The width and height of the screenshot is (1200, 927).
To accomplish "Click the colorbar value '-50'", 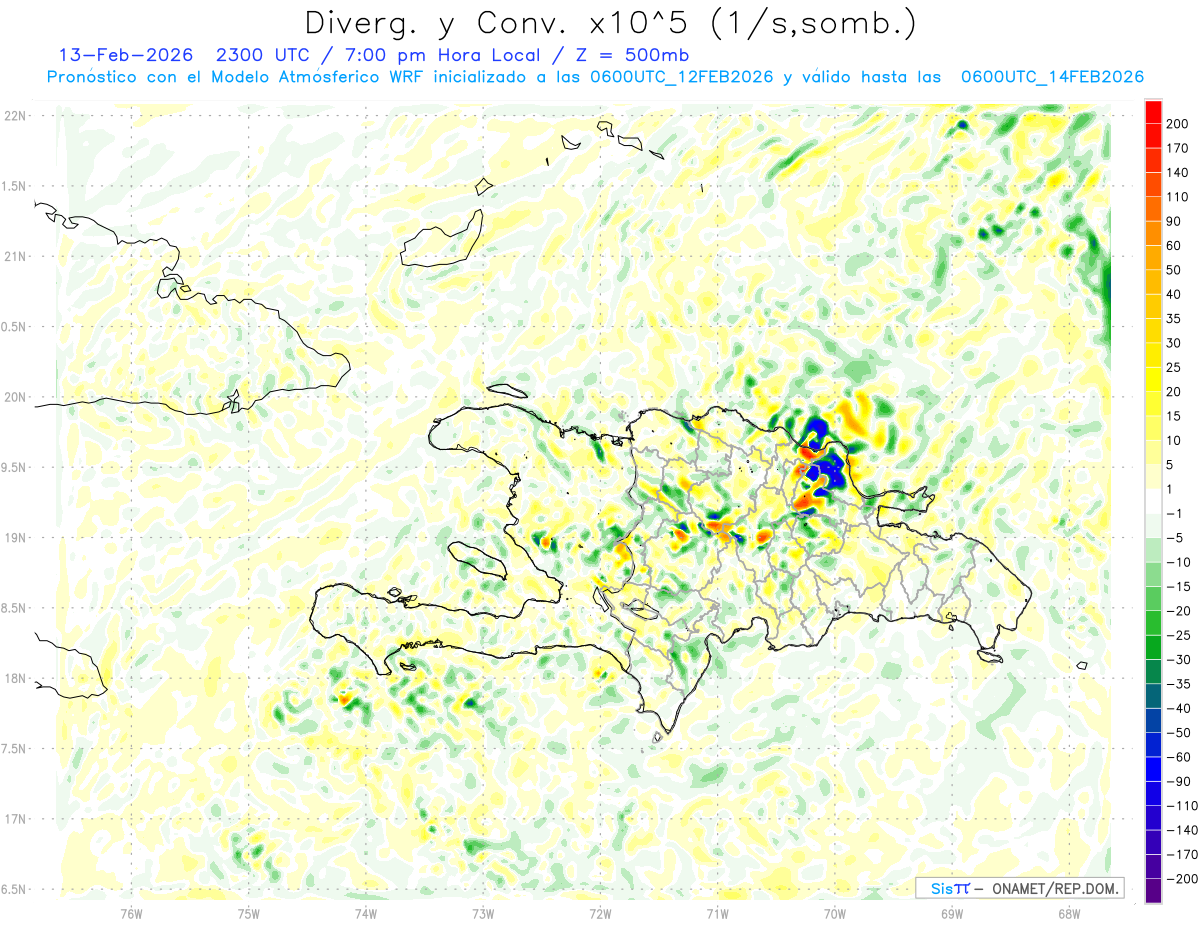I will tap(1178, 733).
